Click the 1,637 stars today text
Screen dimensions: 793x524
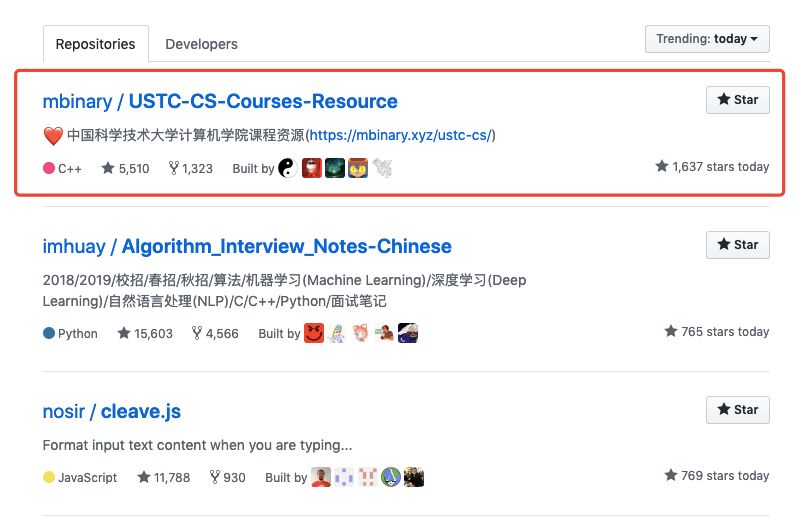(x=712, y=166)
